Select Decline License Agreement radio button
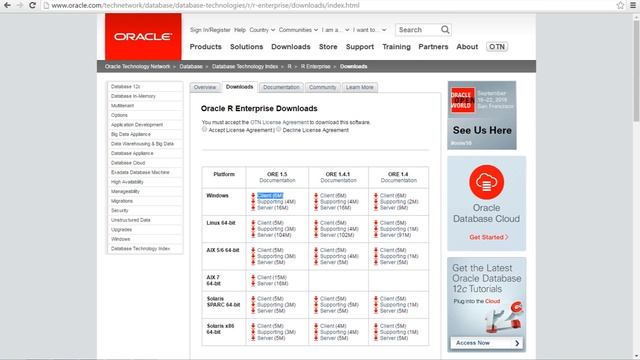The image size is (640, 360). click(278, 129)
